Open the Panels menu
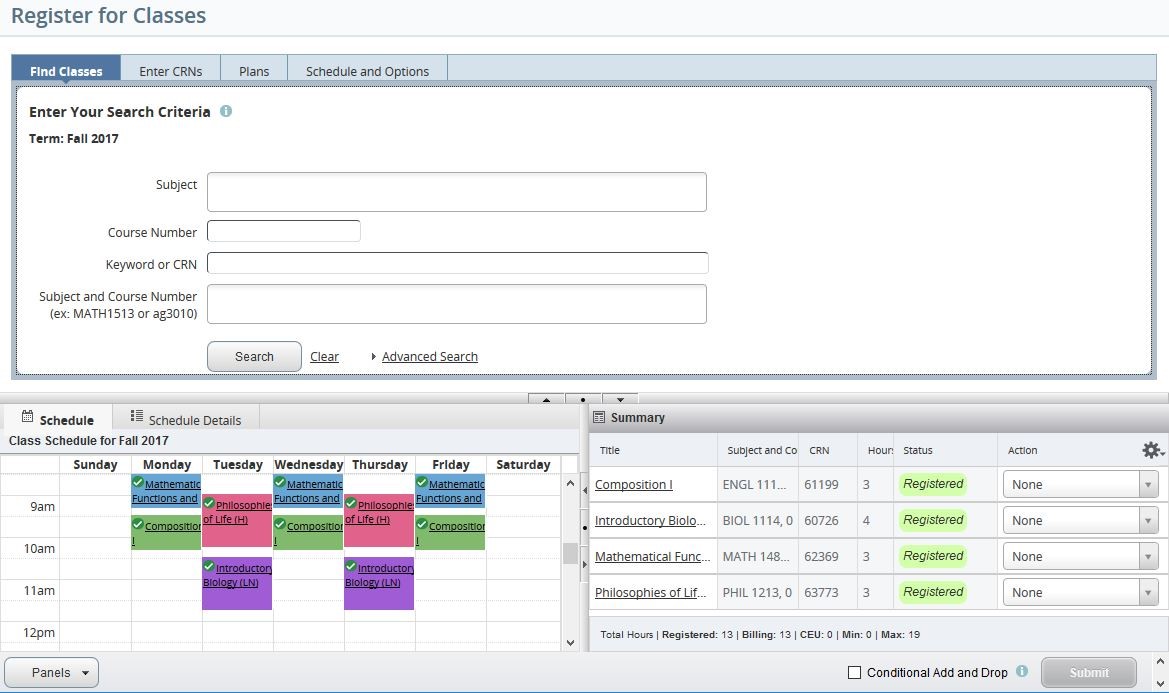Image resolution: width=1169 pixels, height=693 pixels. click(50, 672)
